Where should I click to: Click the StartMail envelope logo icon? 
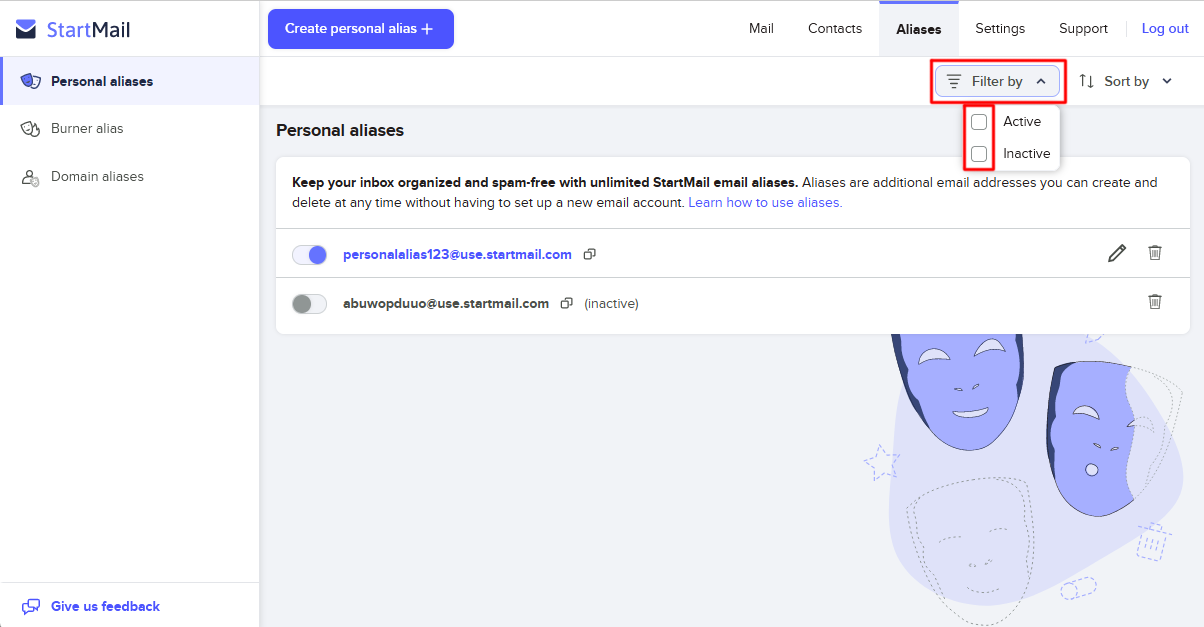coord(27,29)
